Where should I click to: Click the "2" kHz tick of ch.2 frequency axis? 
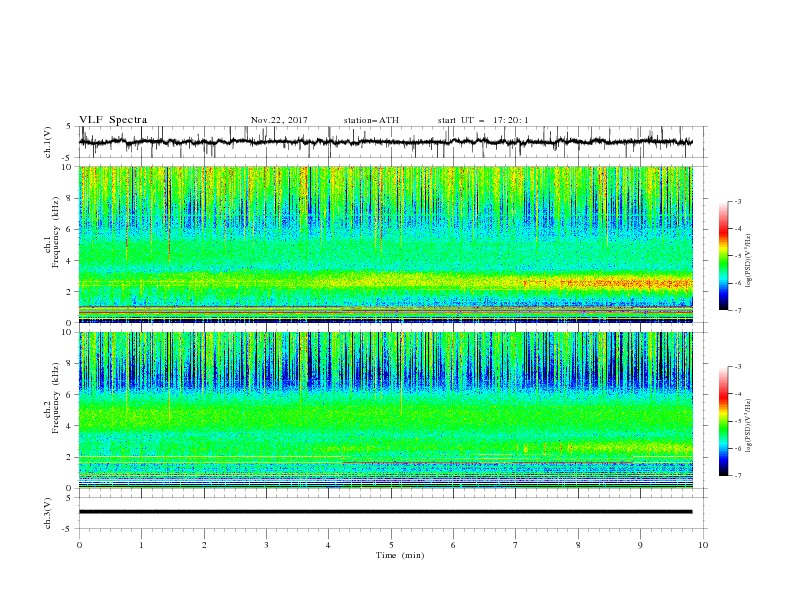tap(71, 457)
